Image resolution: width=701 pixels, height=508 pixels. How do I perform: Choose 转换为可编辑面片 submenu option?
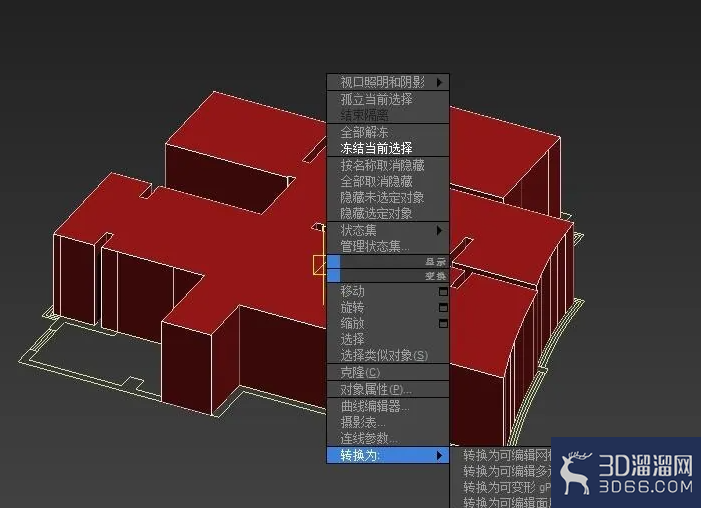point(501,502)
